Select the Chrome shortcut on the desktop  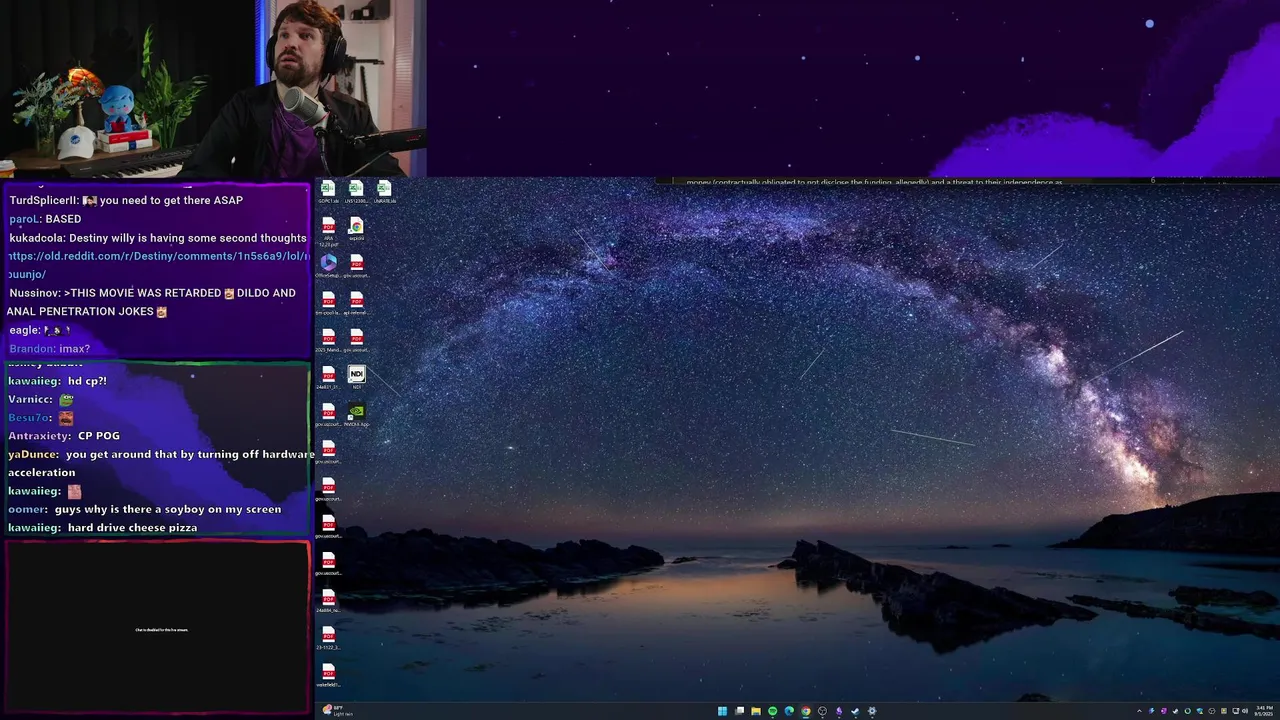click(356, 230)
